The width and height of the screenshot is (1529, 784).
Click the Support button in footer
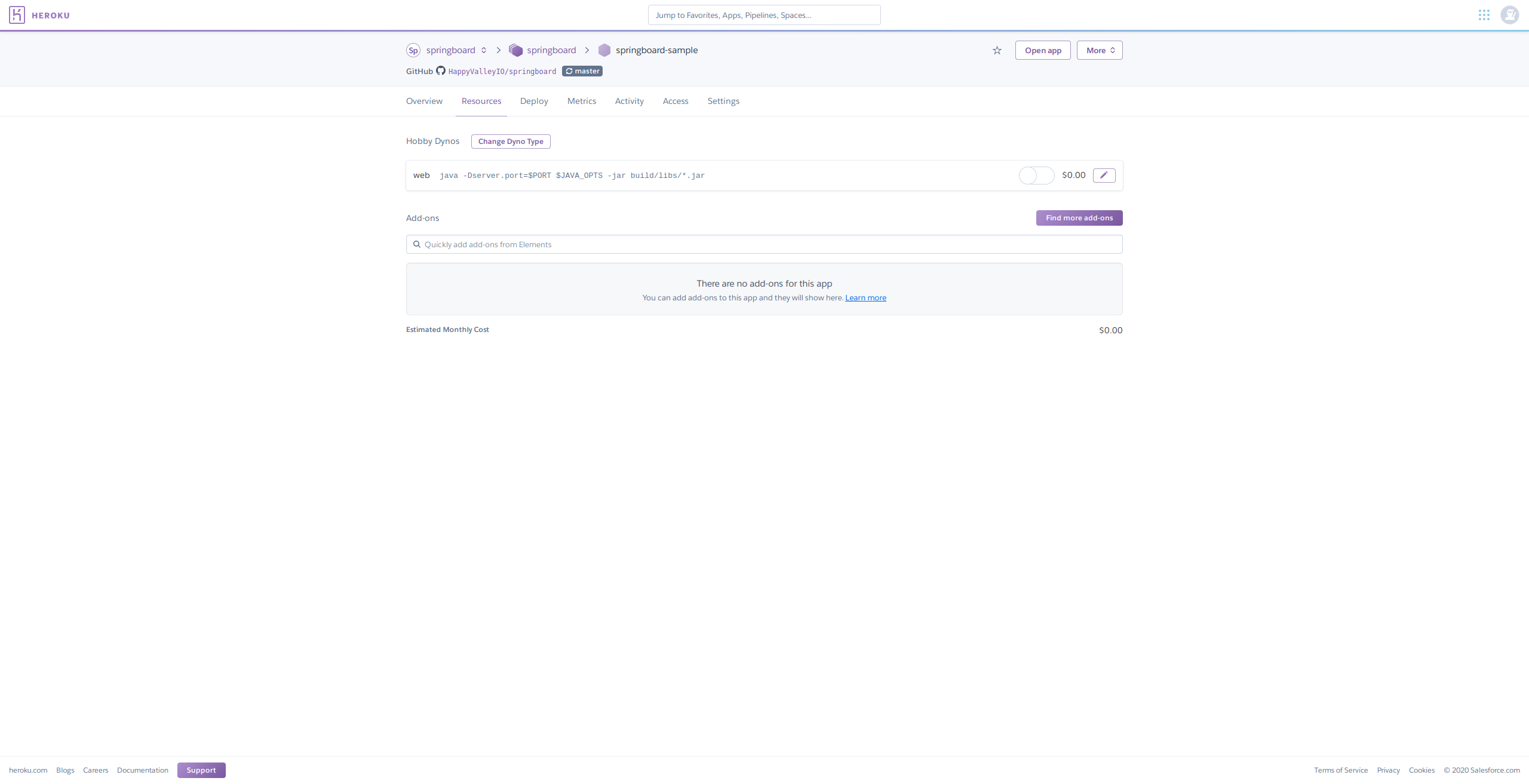201,770
